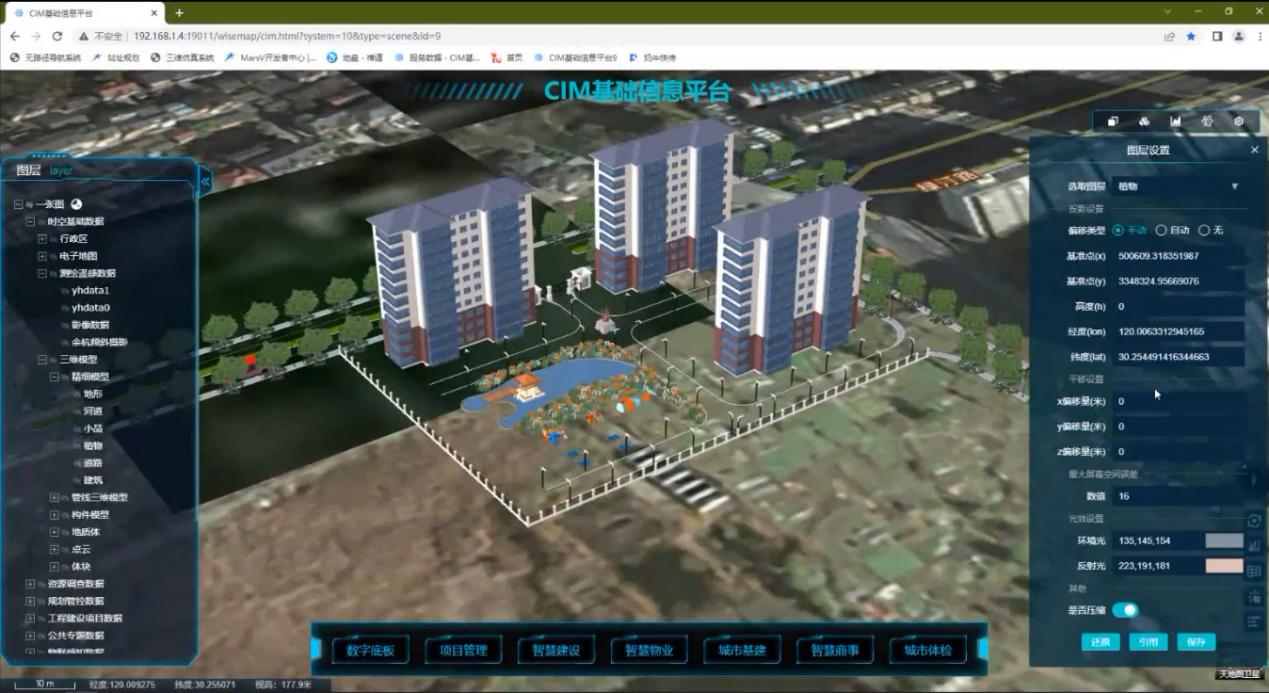Screen dimensions: 1269x693
Task: Click the stacked layers icon in top toolbar
Action: point(1112,122)
